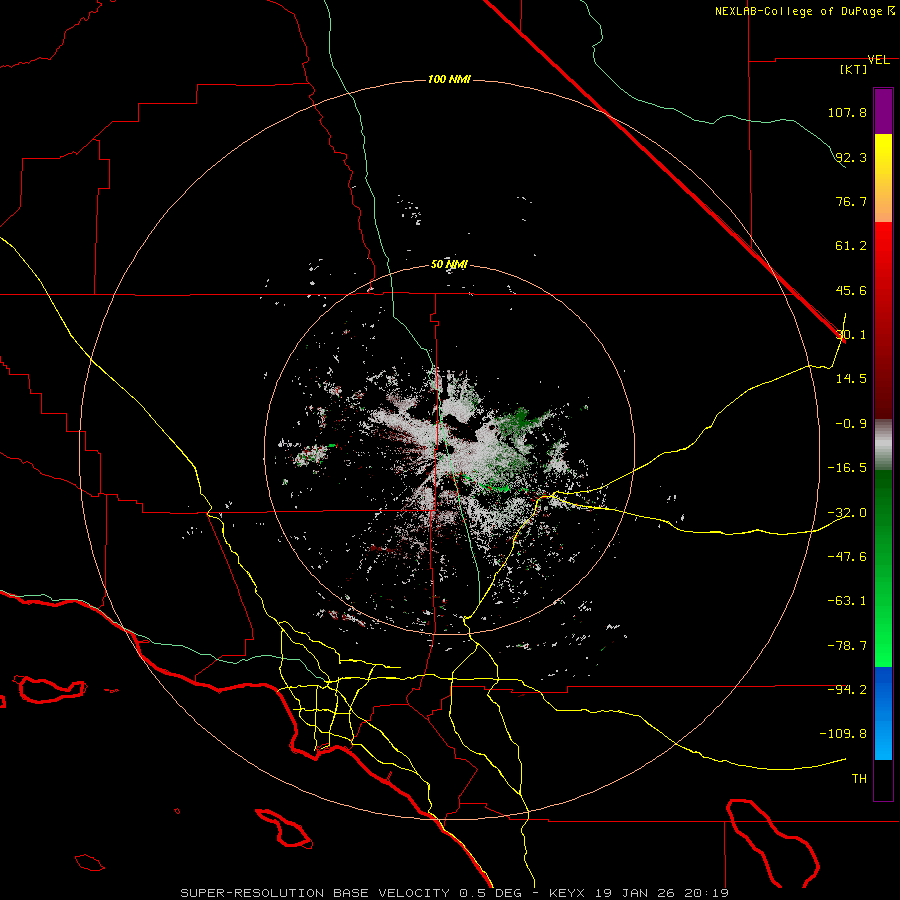The image size is (900, 900).
Task: Select the 92.3 scale value
Action: point(851,157)
